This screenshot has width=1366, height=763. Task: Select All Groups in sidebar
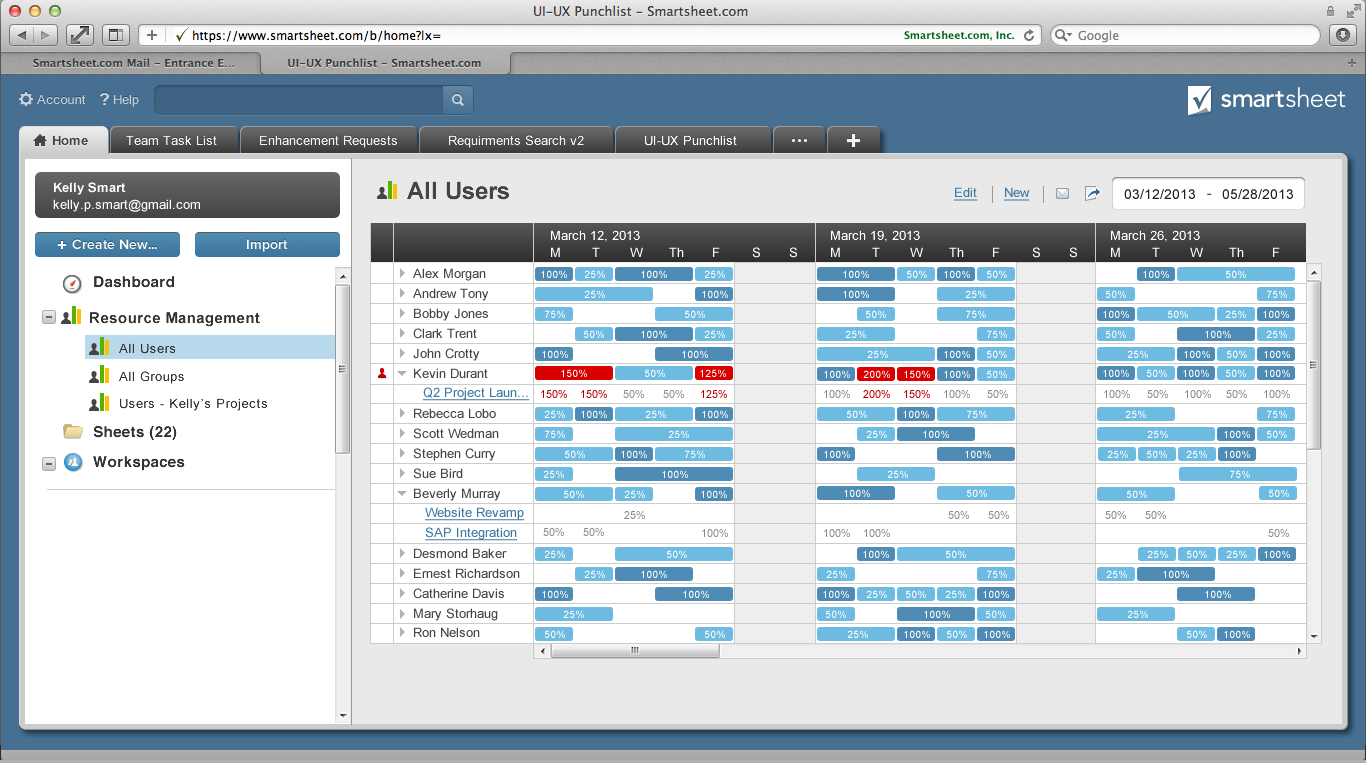151,376
